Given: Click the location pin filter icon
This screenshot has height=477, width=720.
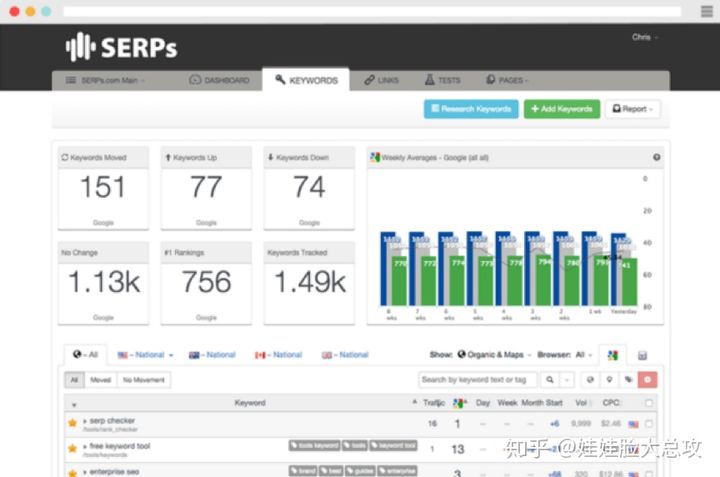Looking at the screenshot, I should point(609,380).
